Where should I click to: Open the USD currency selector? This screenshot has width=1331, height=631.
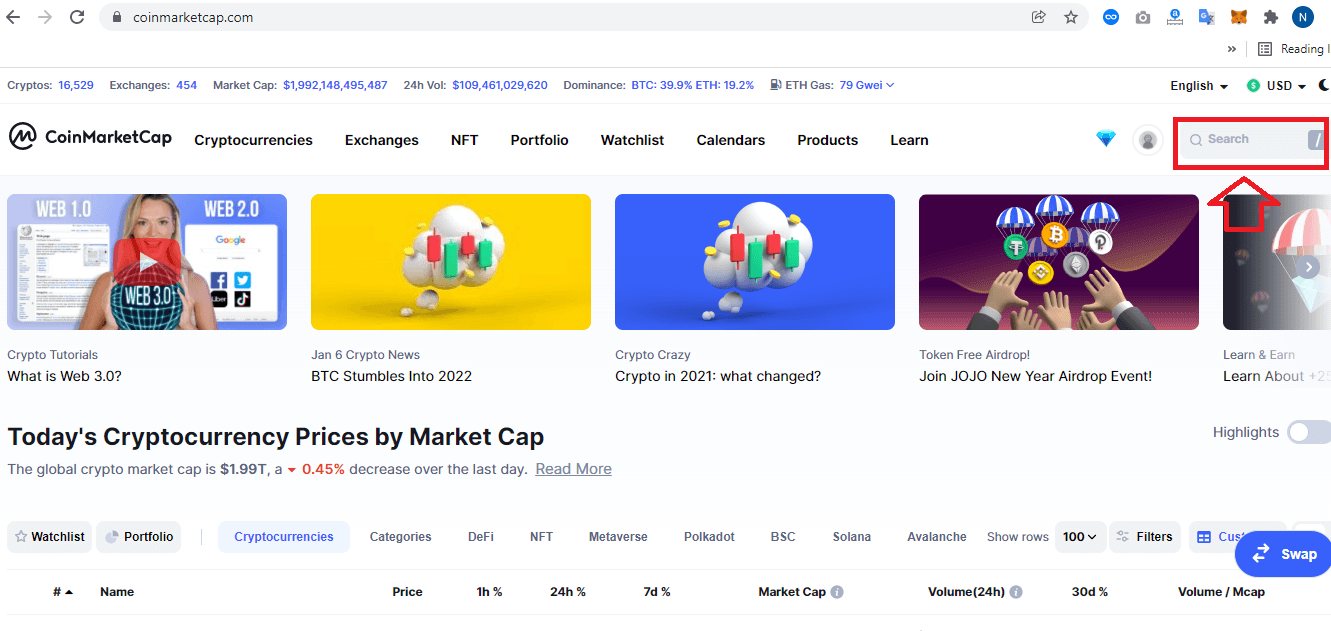pos(1277,86)
